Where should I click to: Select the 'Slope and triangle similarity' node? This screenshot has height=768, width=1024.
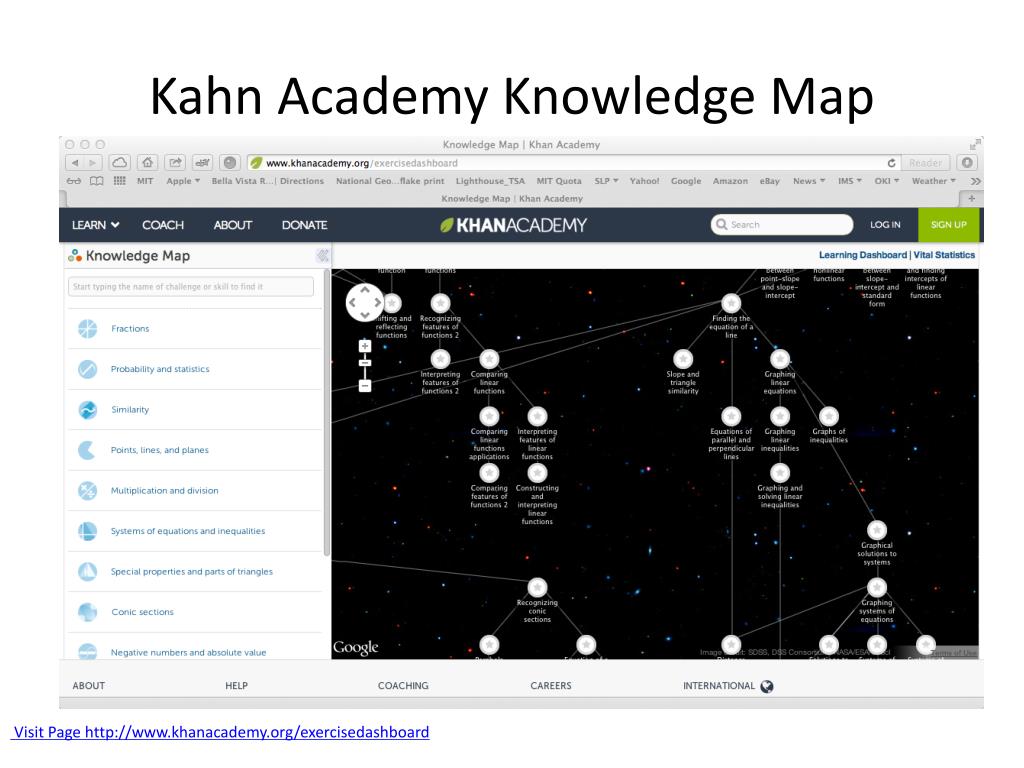click(x=683, y=359)
